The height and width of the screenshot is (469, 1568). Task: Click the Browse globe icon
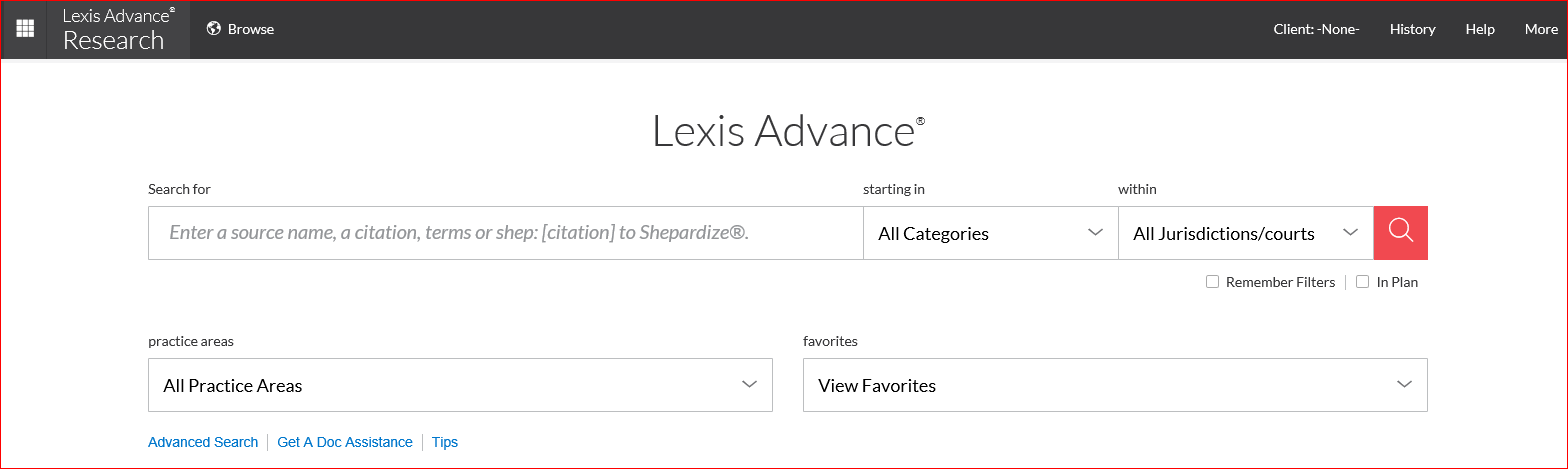[x=213, y=29]
